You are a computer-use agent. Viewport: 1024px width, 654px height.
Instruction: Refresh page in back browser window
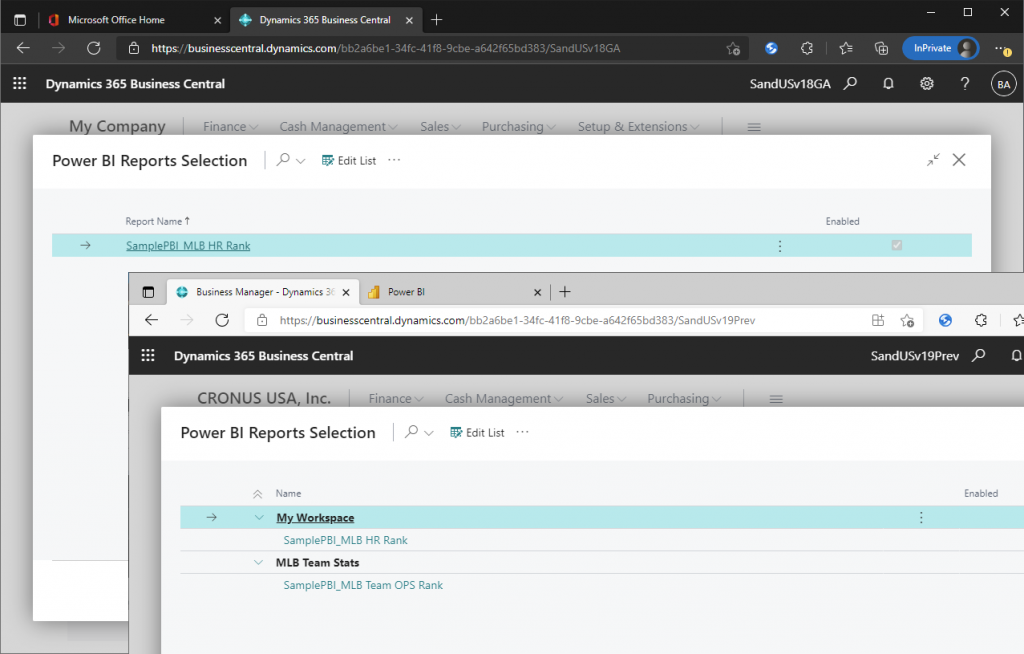(94, 48)
